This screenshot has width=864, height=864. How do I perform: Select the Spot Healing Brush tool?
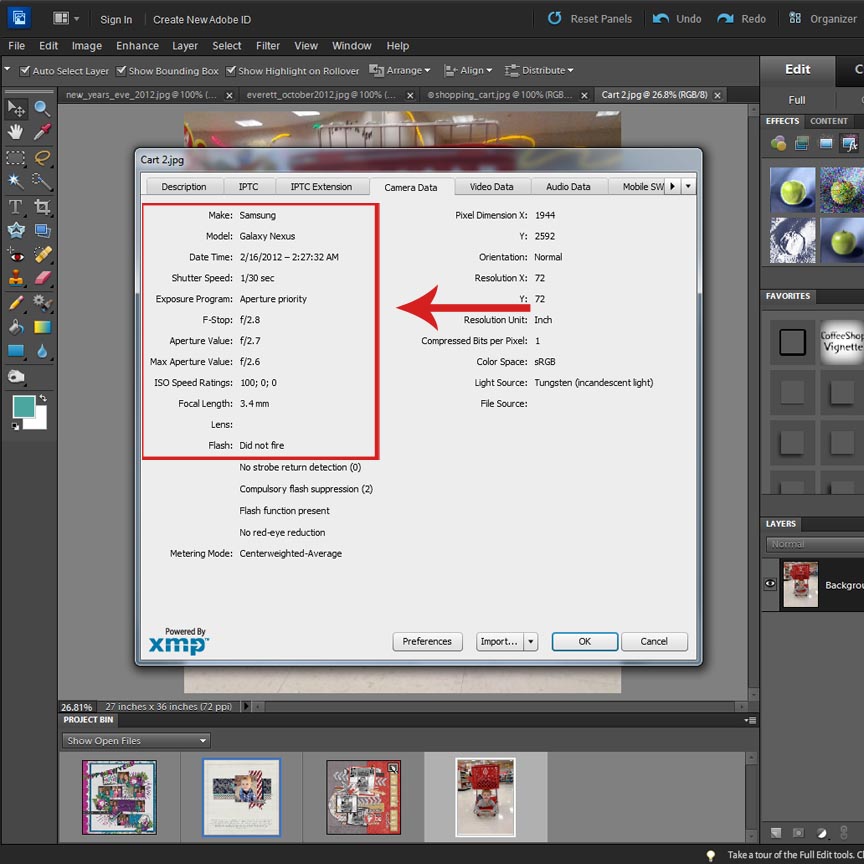coord(42,255)
